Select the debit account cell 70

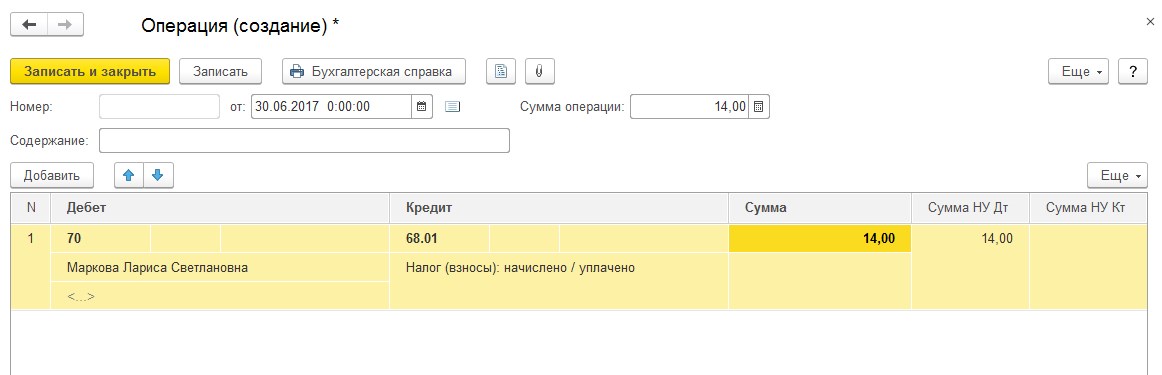(x=101, y=239)
